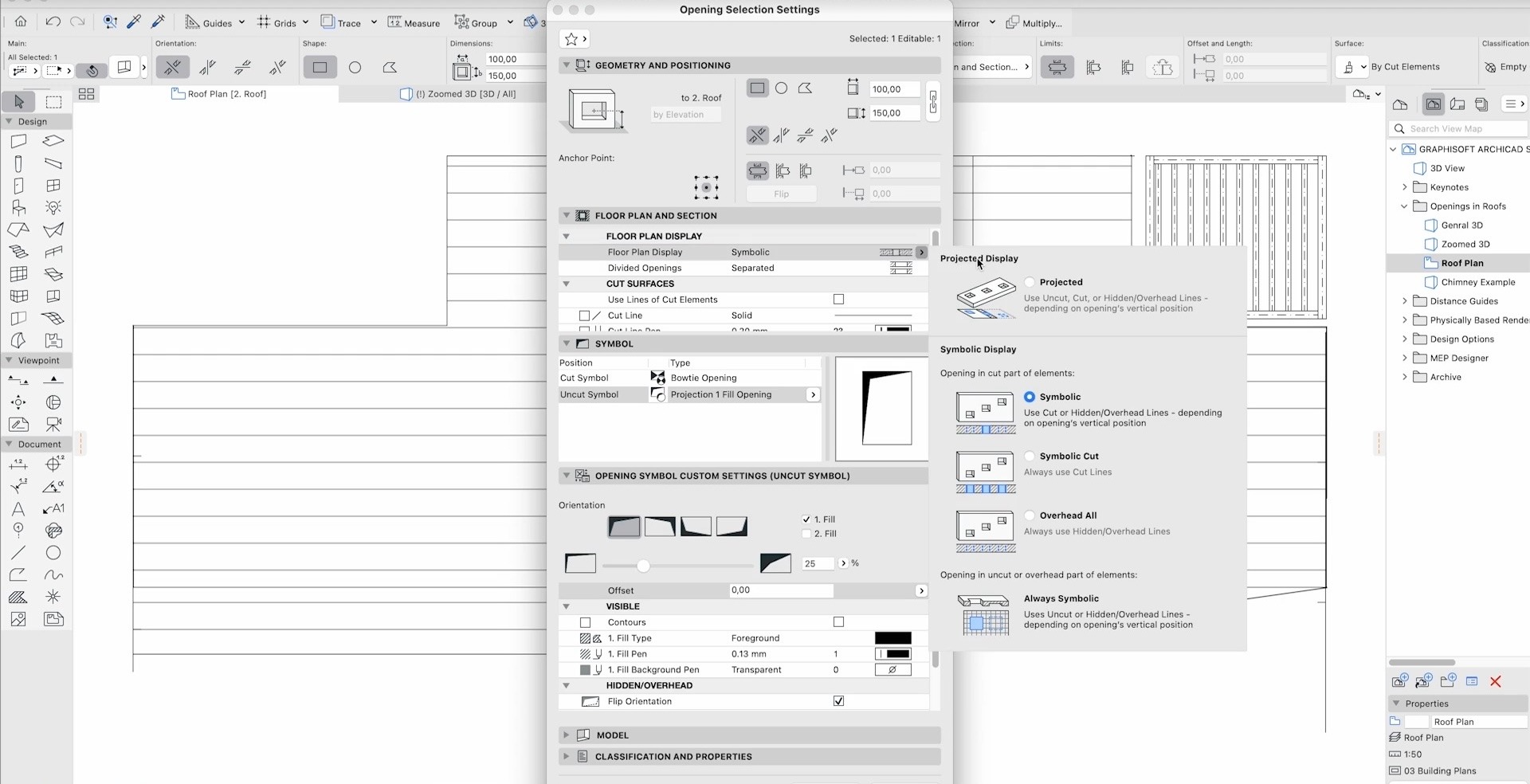Open the Trace toolbar item
The image size is (1530, 784).
(x=341, y=22)
